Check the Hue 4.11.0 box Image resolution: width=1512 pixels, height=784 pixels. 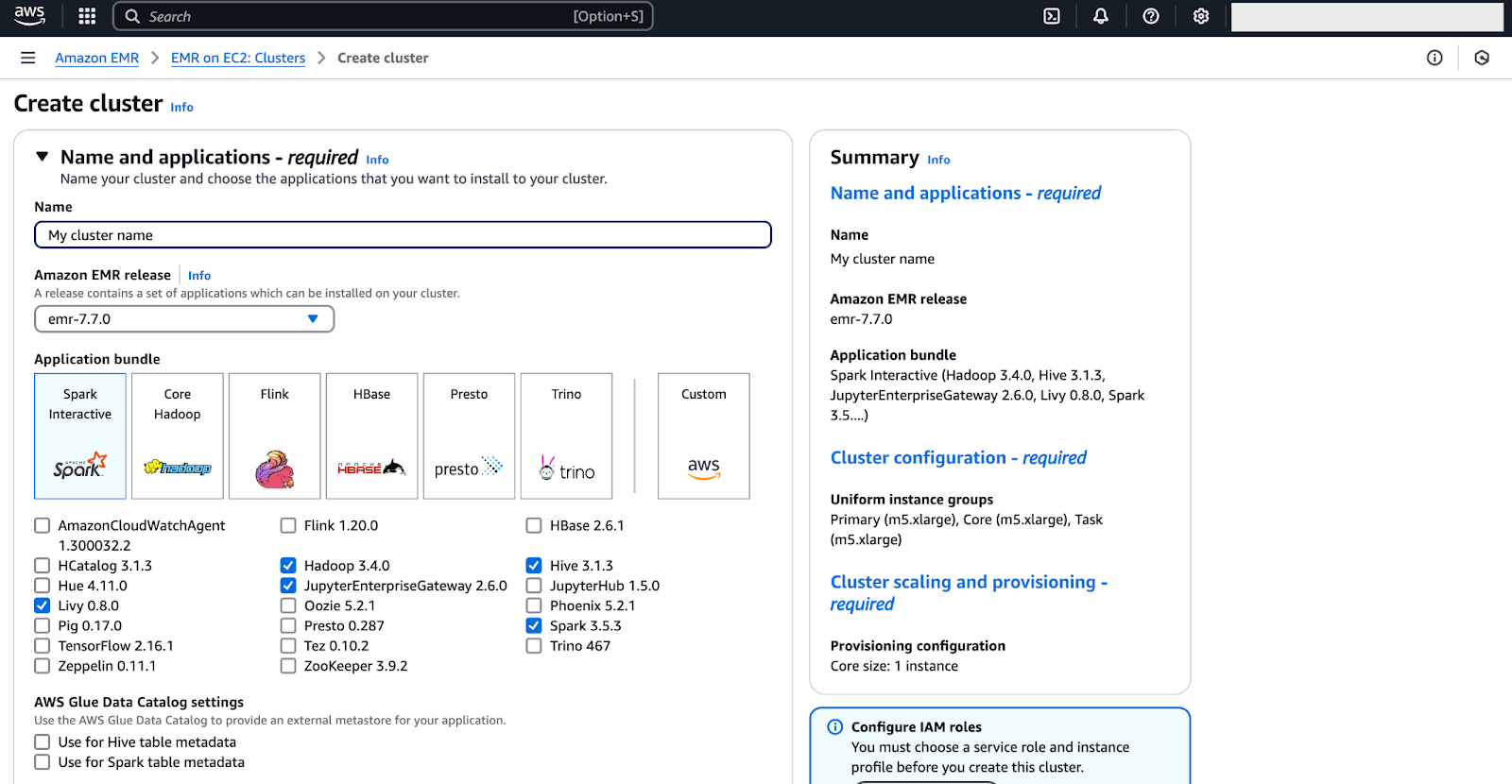coord(43,586)
